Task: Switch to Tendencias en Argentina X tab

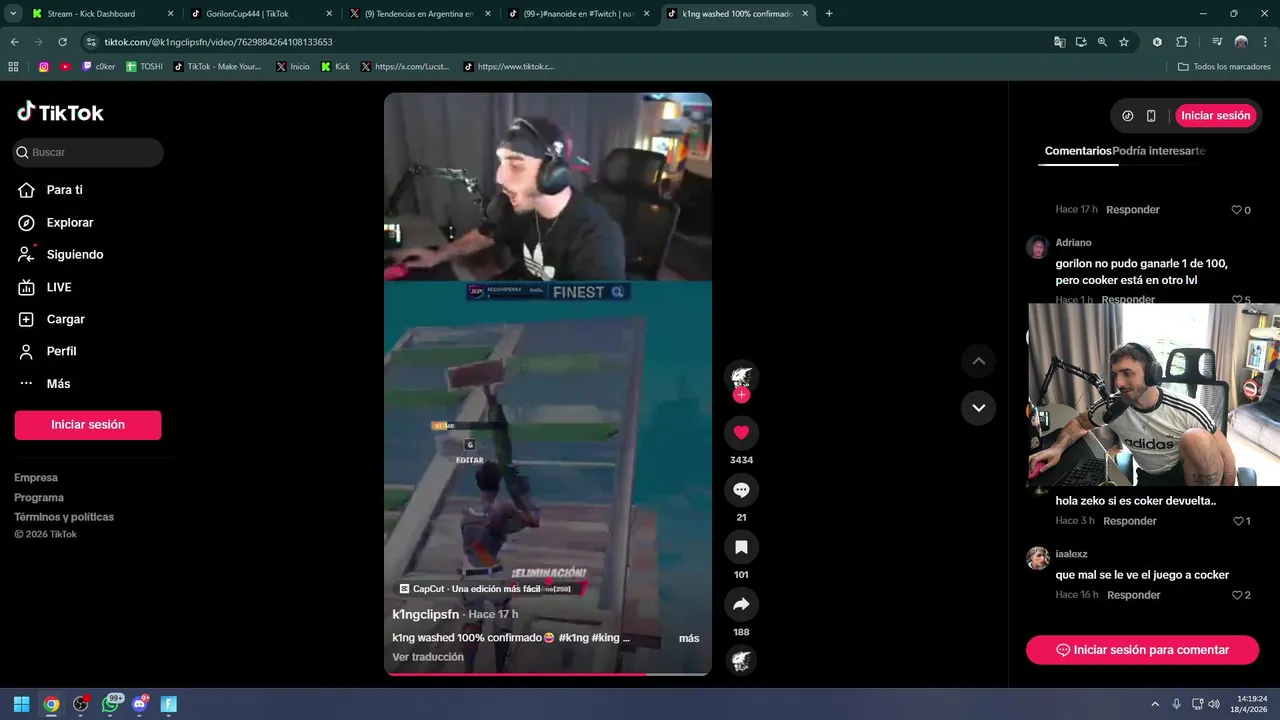Action: [418, 14]
